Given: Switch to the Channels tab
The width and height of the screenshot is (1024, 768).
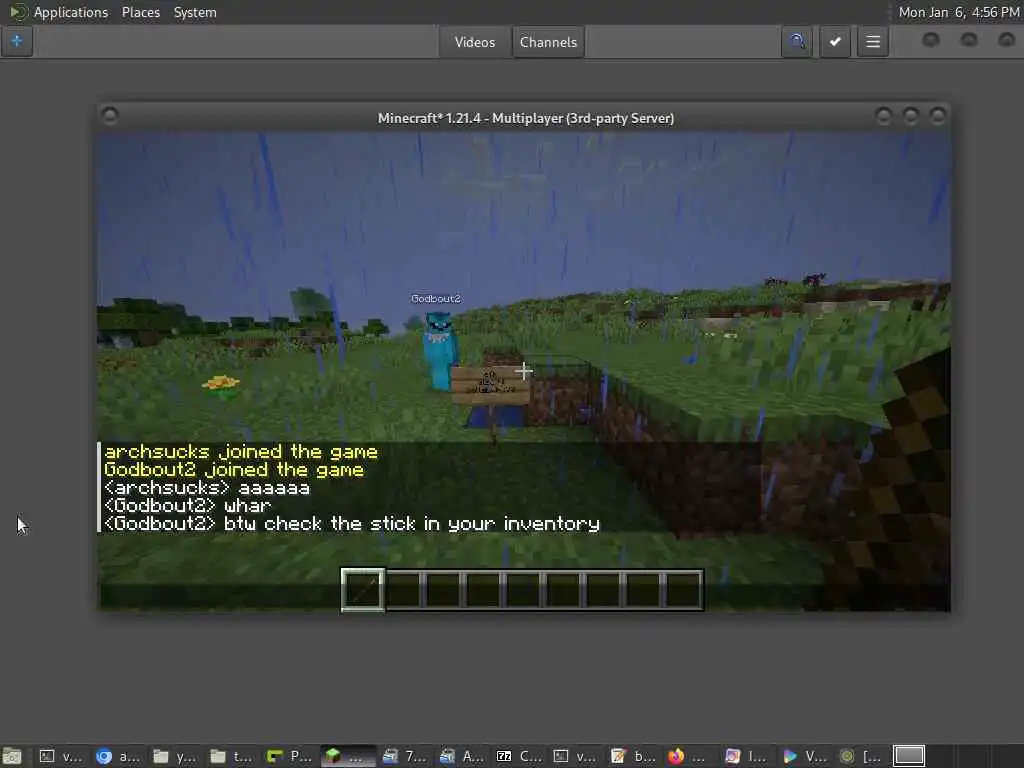Looking at the screenshot, I should (x=548, y=42).
